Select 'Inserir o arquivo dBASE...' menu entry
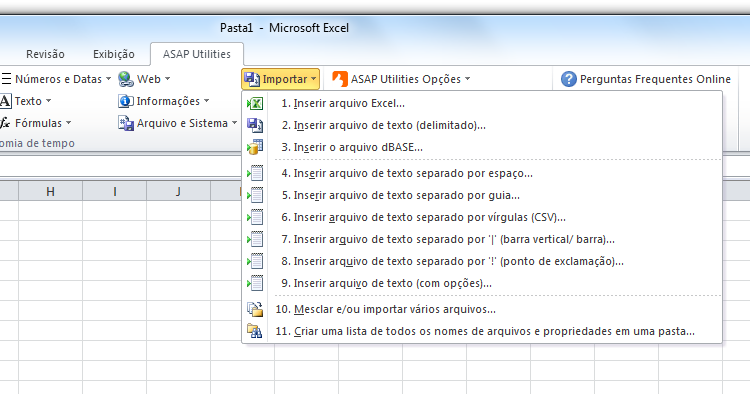The height and width of the screenshot is (394, 750). [x=482, y=147]
